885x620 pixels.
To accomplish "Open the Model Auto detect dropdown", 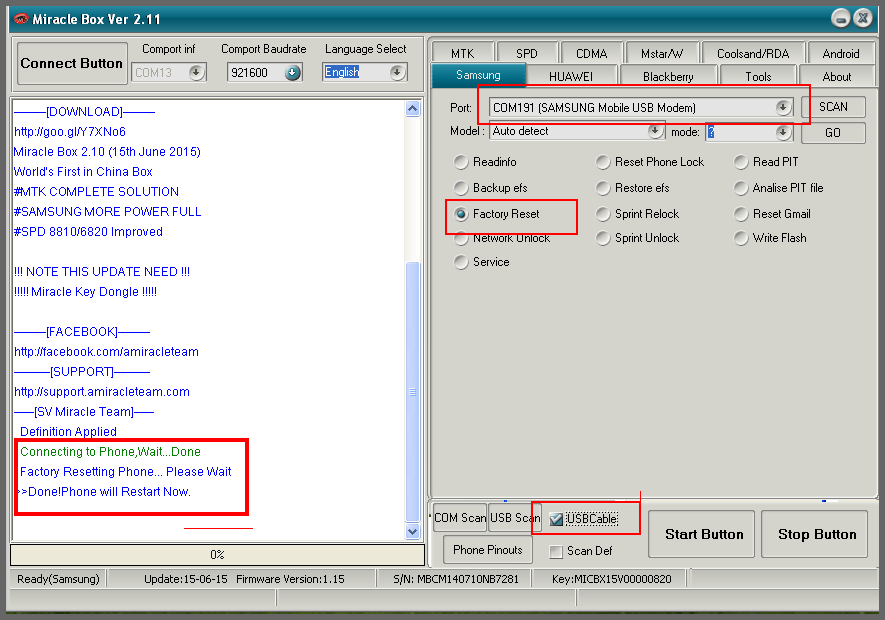I will click(x=655, y=131).
